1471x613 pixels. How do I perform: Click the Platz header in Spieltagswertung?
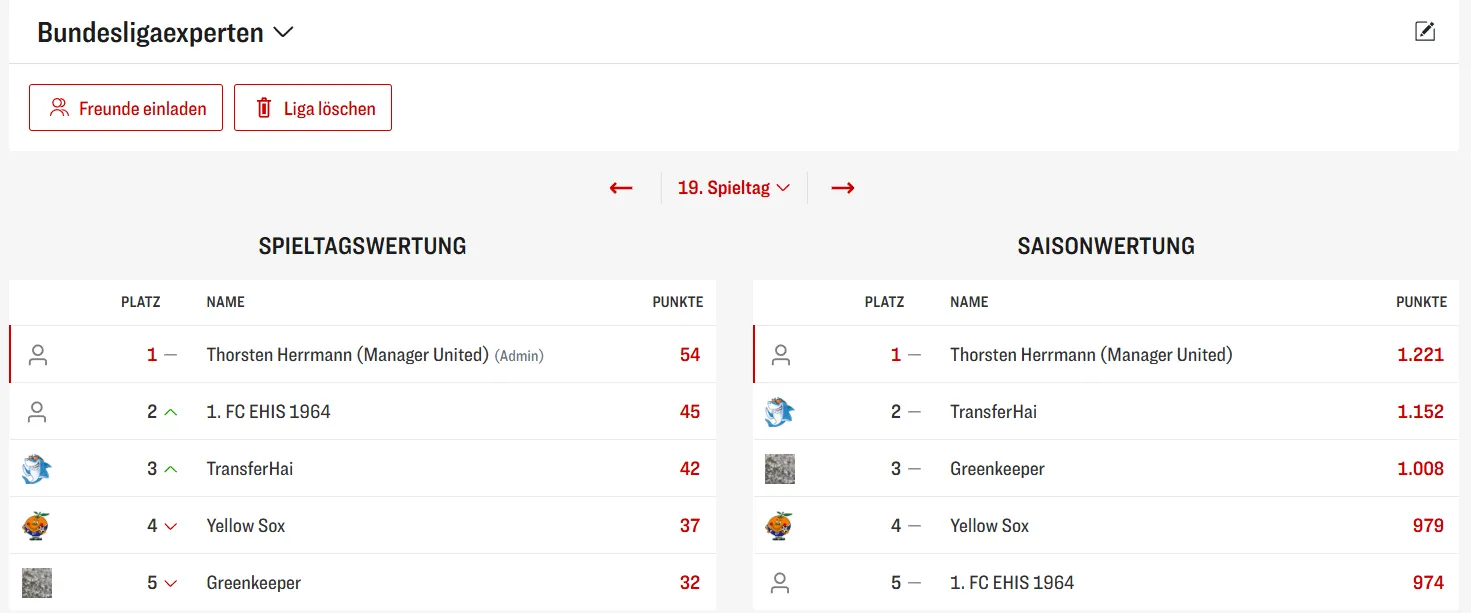tap(140, 302)
